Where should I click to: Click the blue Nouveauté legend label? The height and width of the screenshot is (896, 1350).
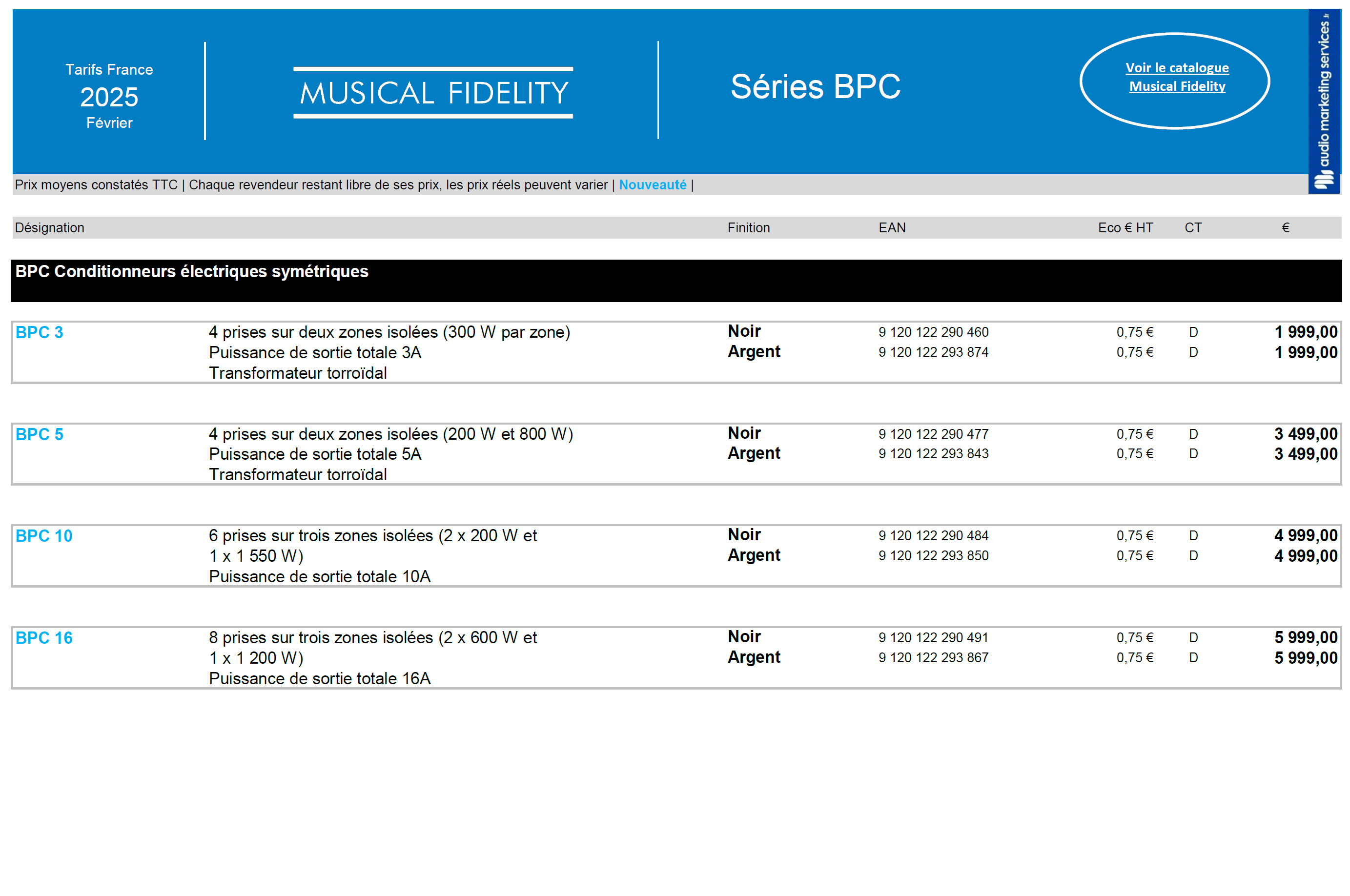coord(652,184)
